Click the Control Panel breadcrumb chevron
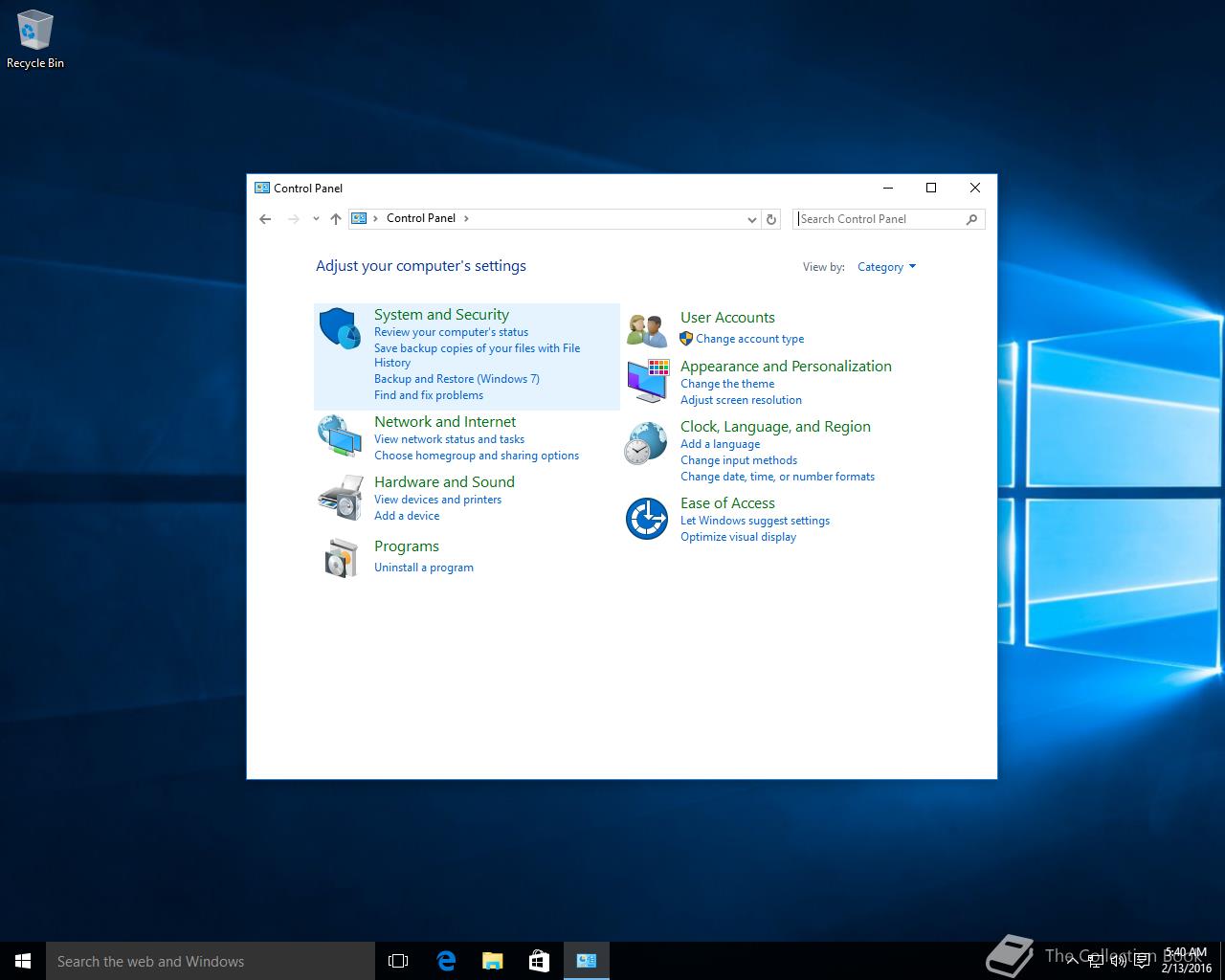The image size is (1225, 980). 466,218
